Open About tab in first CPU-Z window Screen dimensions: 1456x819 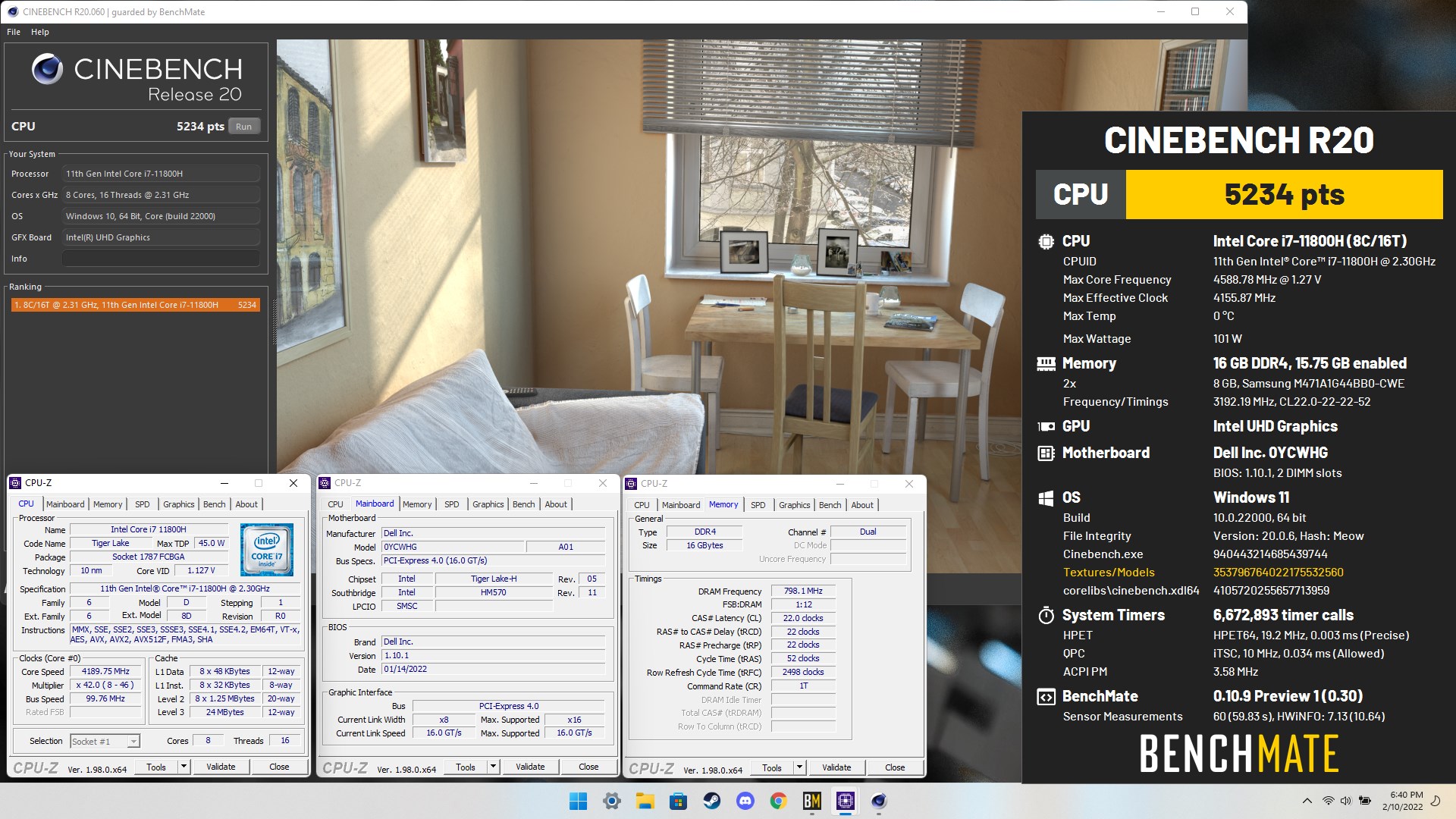(x=246, y=504)
